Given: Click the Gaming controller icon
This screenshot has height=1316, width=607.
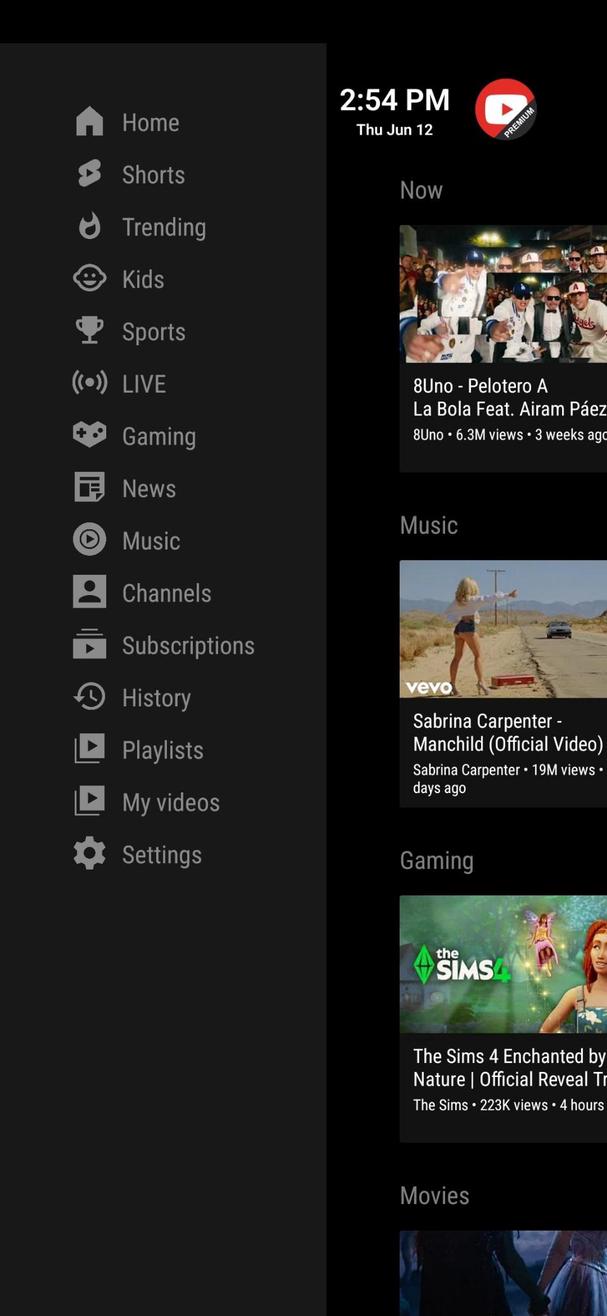Looking at the screenshot, I should pos(89,435).
